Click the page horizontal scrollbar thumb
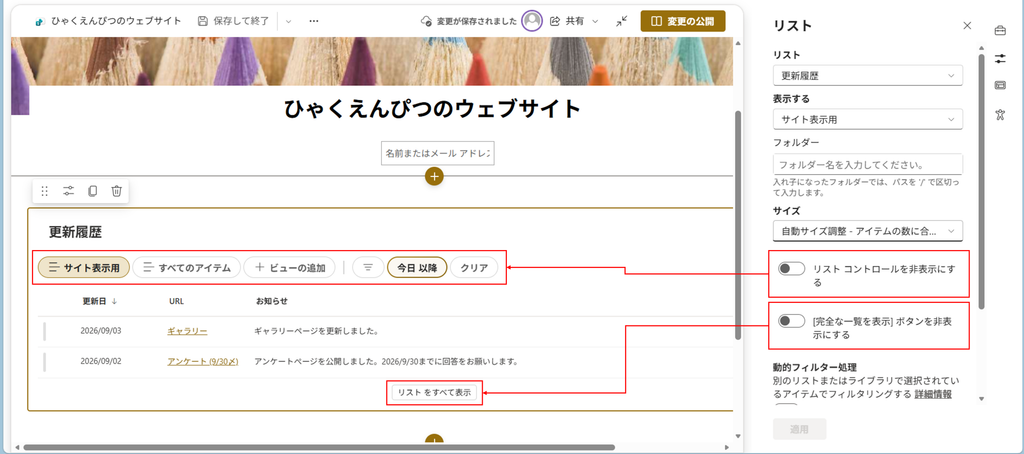Image resolution: width=1024 pixels, height=454 pixels. point(319,448)
